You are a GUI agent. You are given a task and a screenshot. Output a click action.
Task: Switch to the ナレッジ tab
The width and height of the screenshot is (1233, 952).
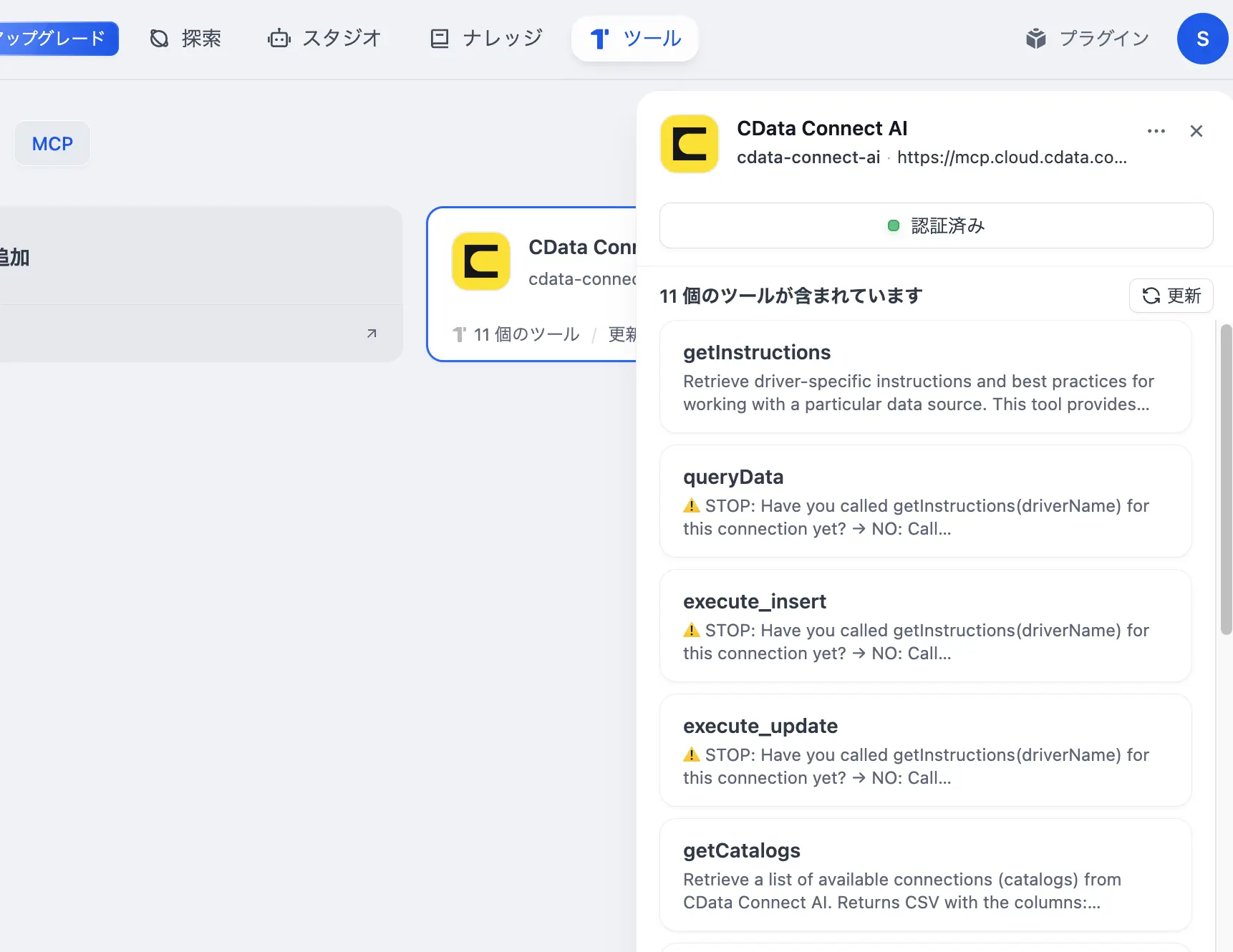486,39
